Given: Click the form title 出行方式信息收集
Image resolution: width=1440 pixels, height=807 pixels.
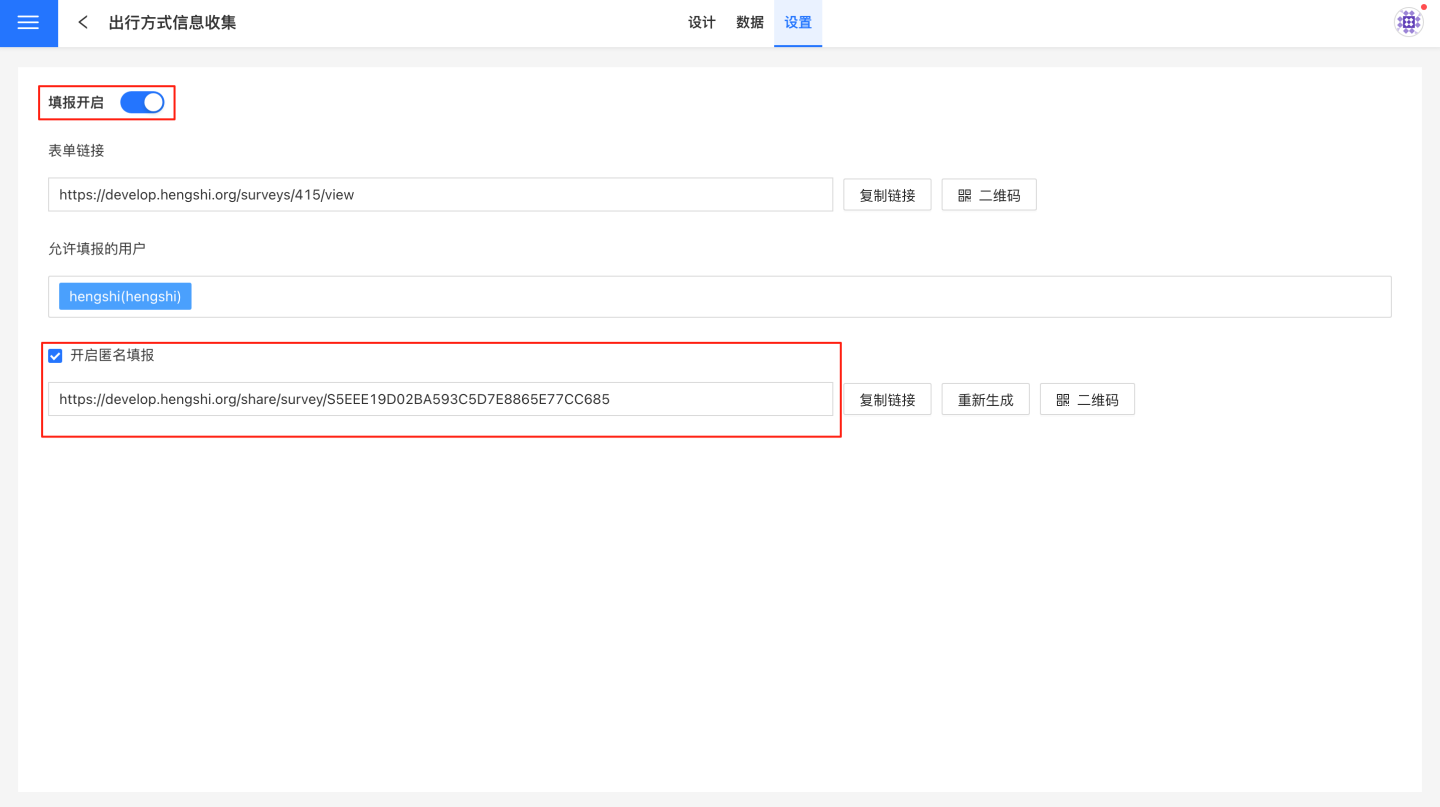Looking at the screenshot, I should pyautogui.click(x=173, y=23).
